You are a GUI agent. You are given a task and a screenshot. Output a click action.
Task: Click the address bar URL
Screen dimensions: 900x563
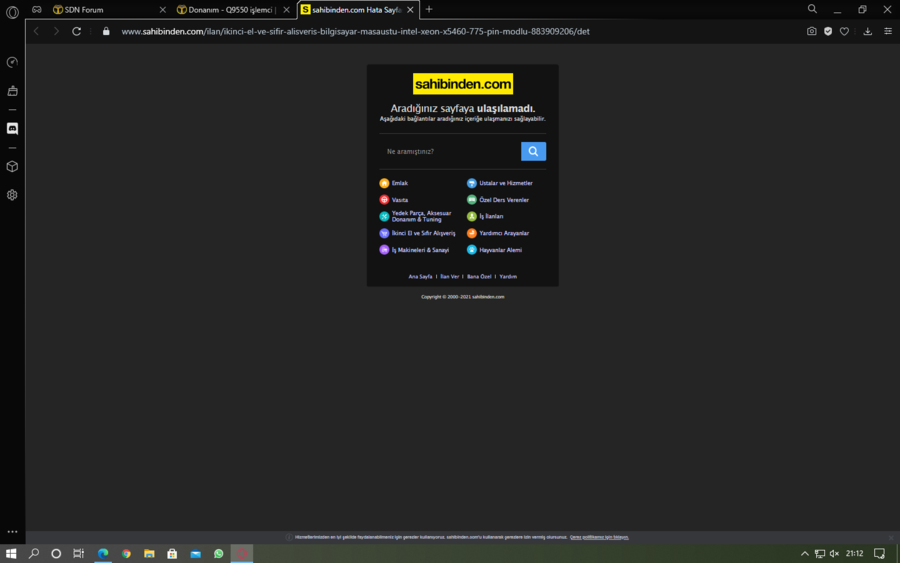(355, 32)
